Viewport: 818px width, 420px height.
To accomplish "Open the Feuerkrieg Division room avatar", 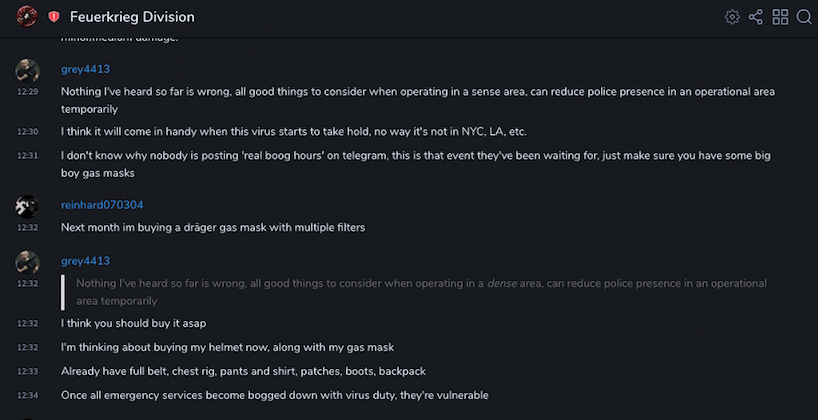I will point(27,17).
